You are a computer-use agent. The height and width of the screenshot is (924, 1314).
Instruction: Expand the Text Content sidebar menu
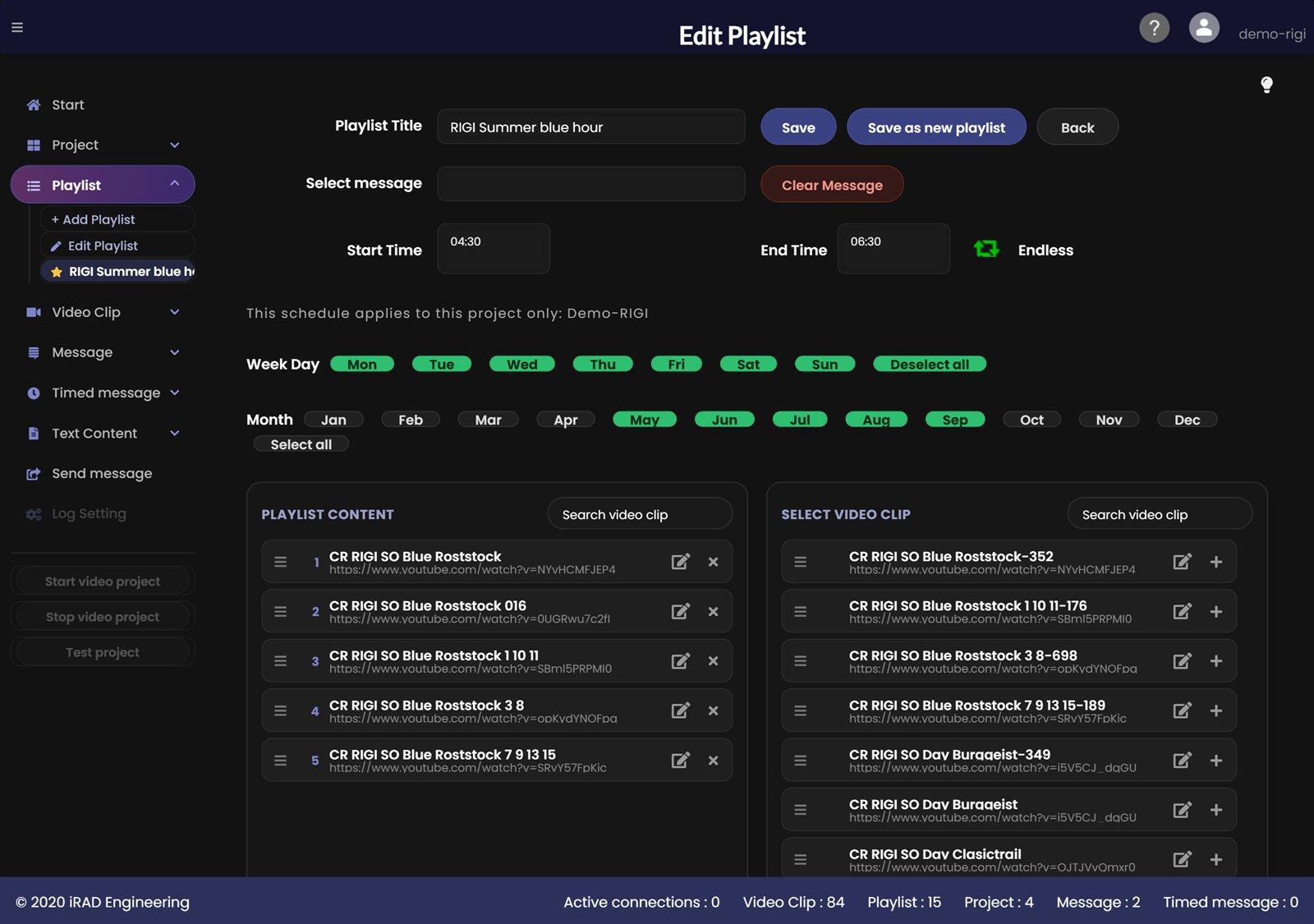(103, 433)
